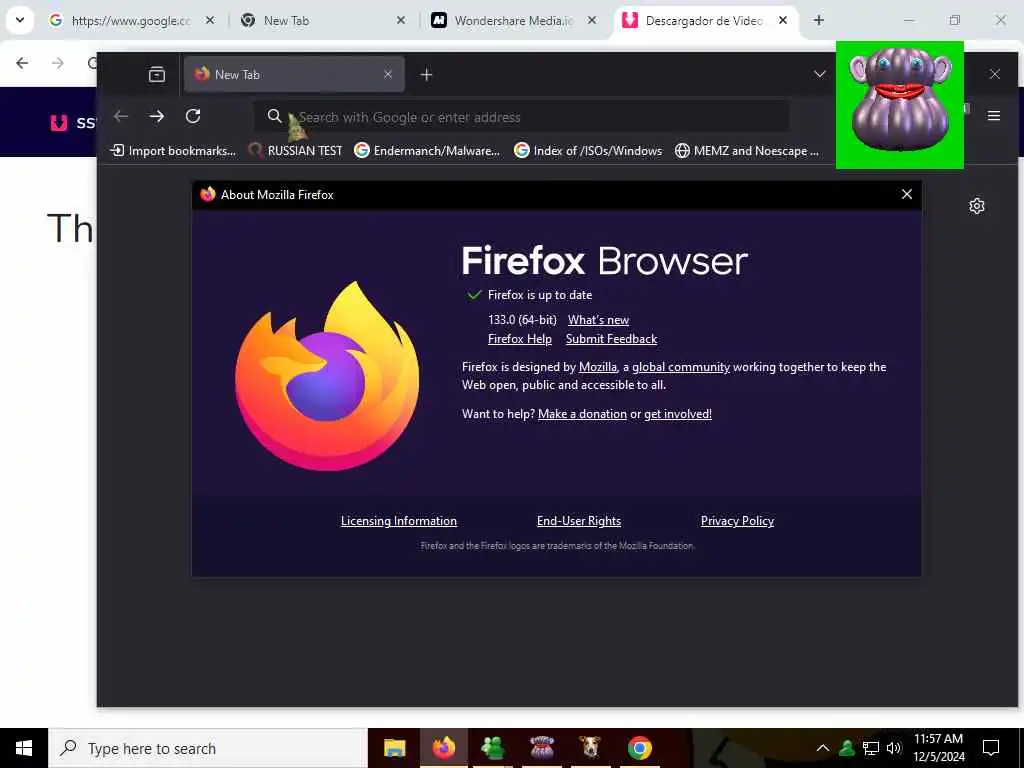This screenshot has width=1024, height=768.
Task: Open Endermanch/Malware bookmark
Action: coord(427,151)
